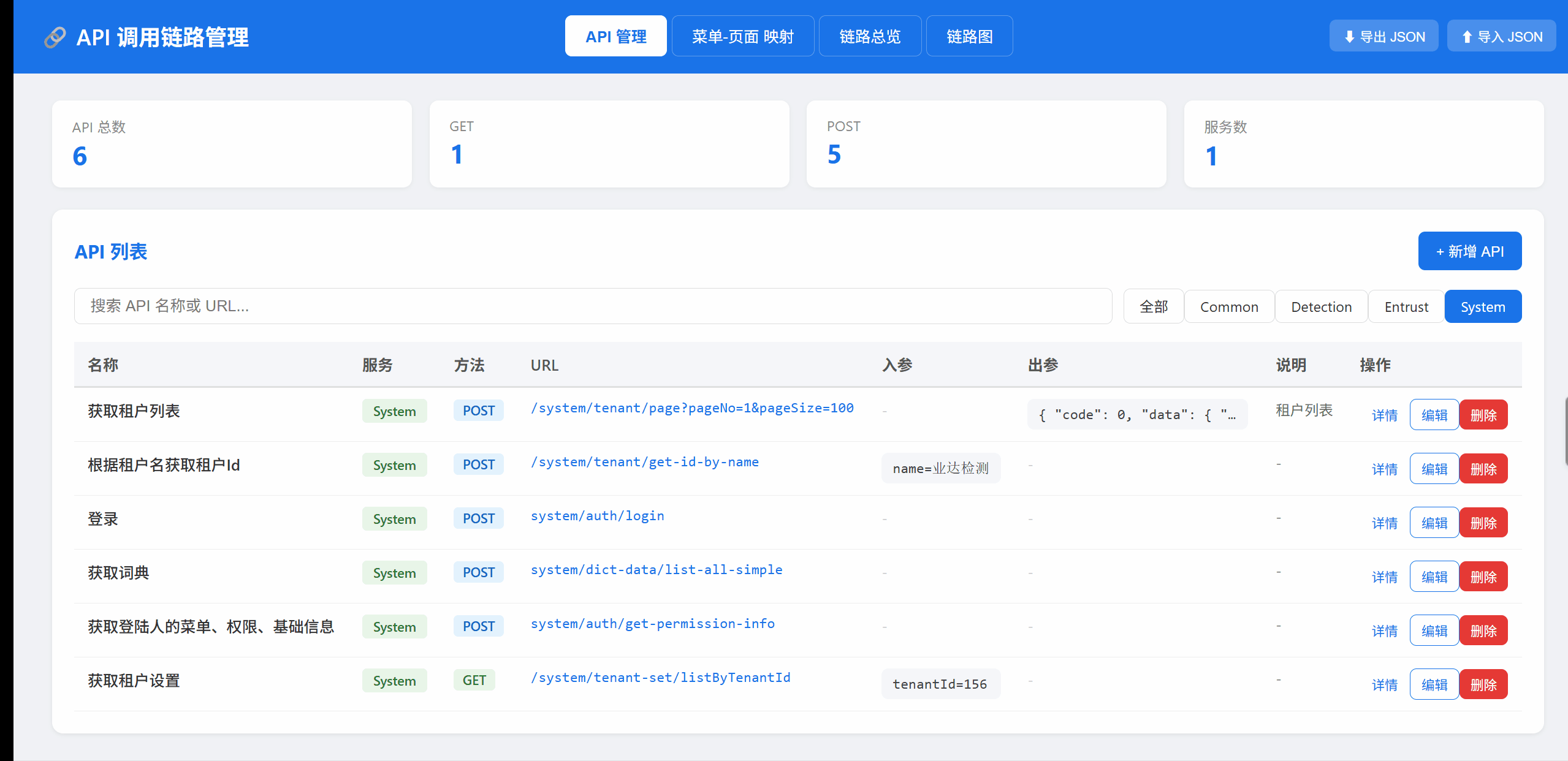Open 详情 for 获取租户列表
The height and width of the screenshot is (761, 1568).
click(1384, 415)
